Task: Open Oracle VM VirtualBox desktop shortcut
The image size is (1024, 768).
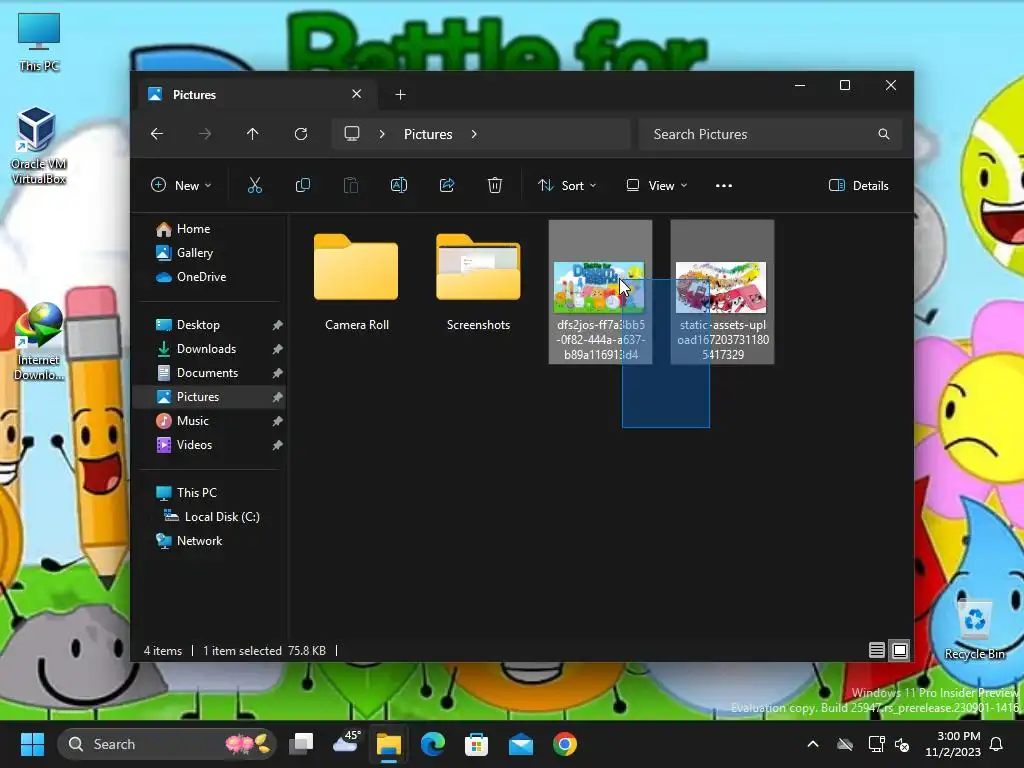Action: tap(38, 145)
